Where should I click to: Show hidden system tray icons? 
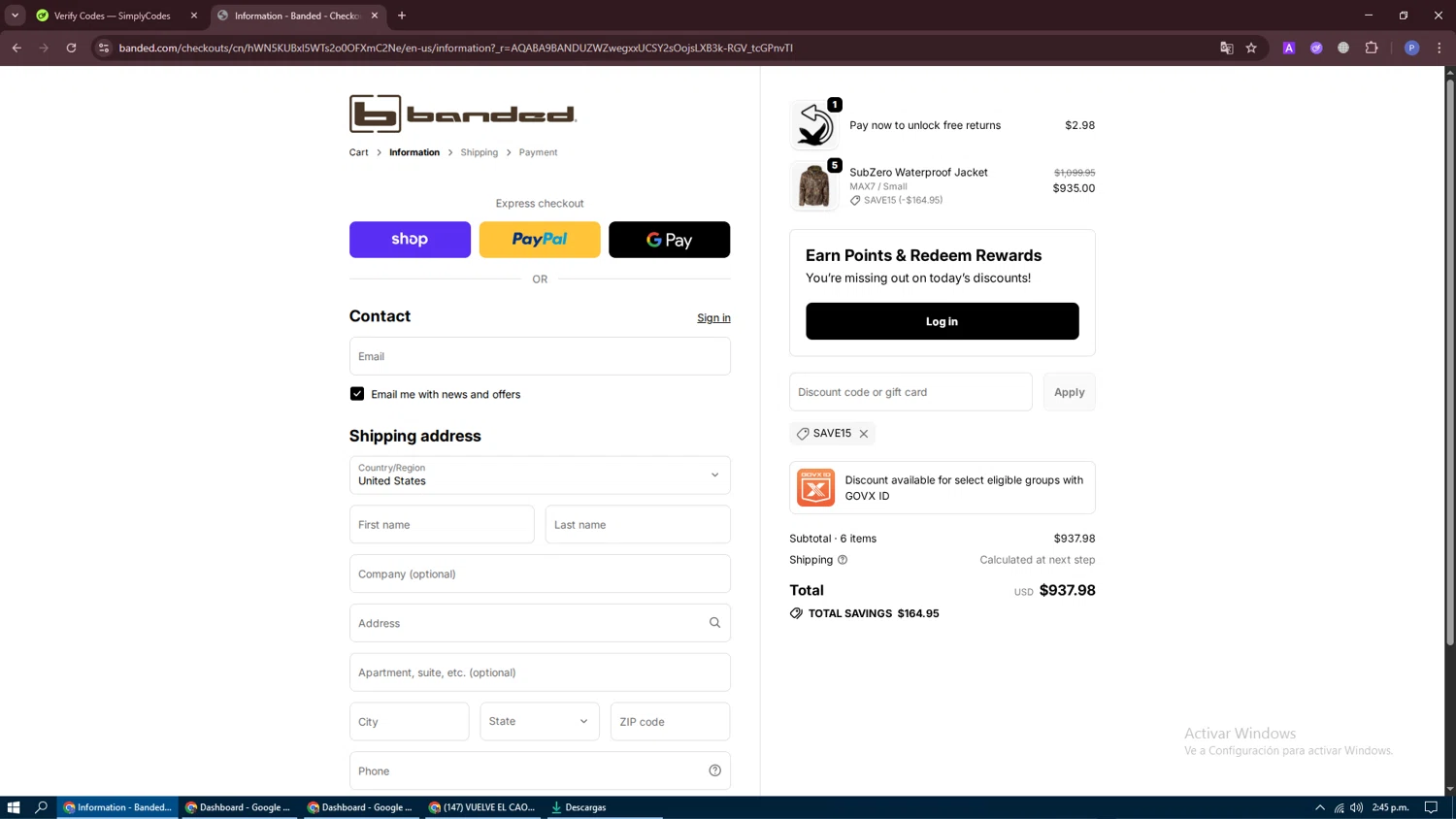point(1320,807)
